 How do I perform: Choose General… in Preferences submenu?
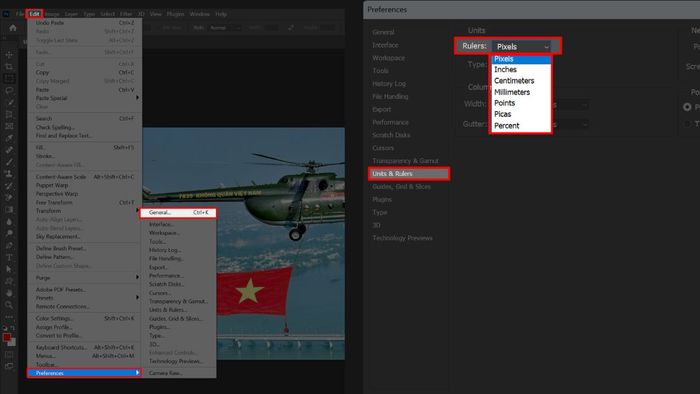coord(179,212)
